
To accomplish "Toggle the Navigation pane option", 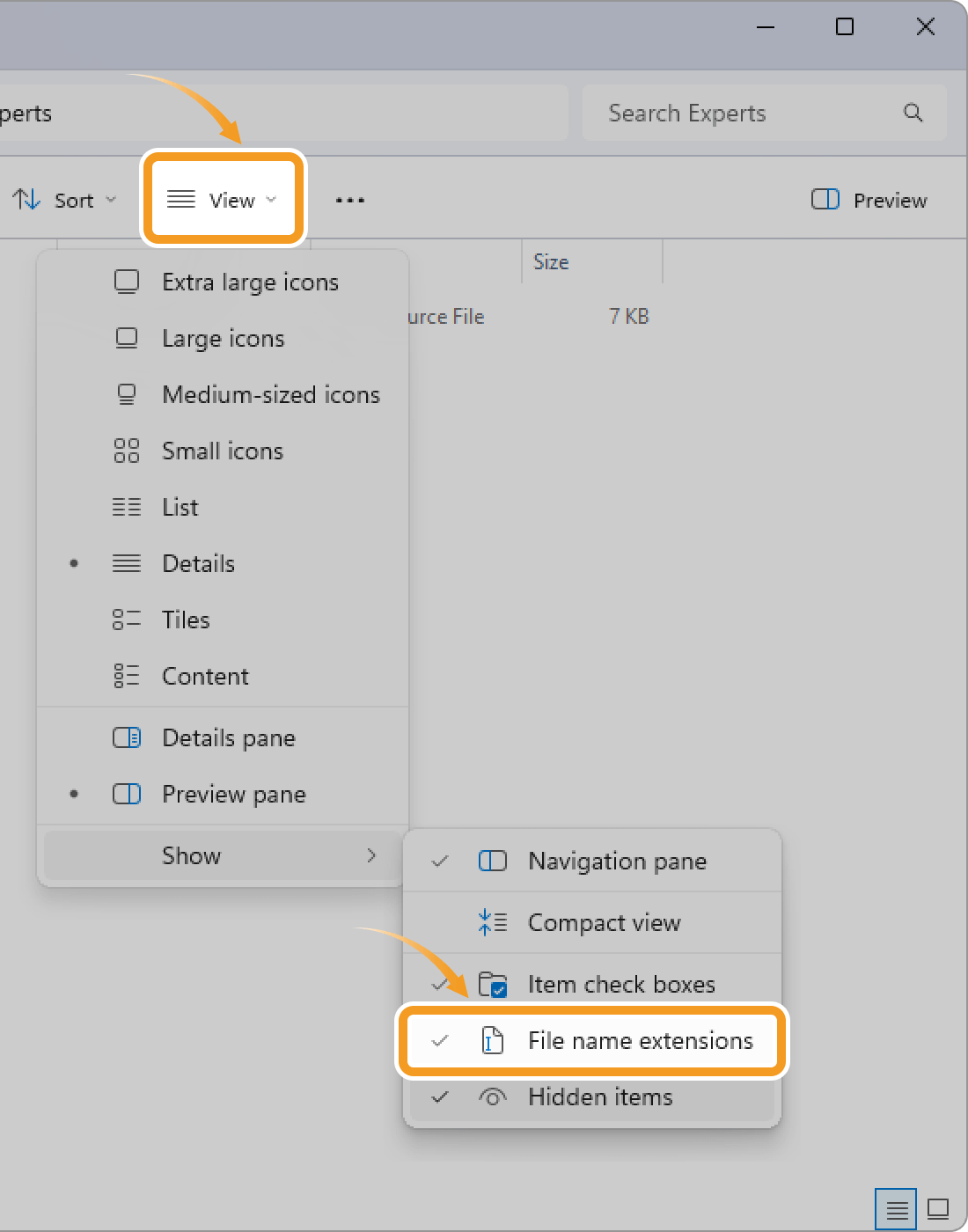I will pyautogui.click(x=616, y=862).
